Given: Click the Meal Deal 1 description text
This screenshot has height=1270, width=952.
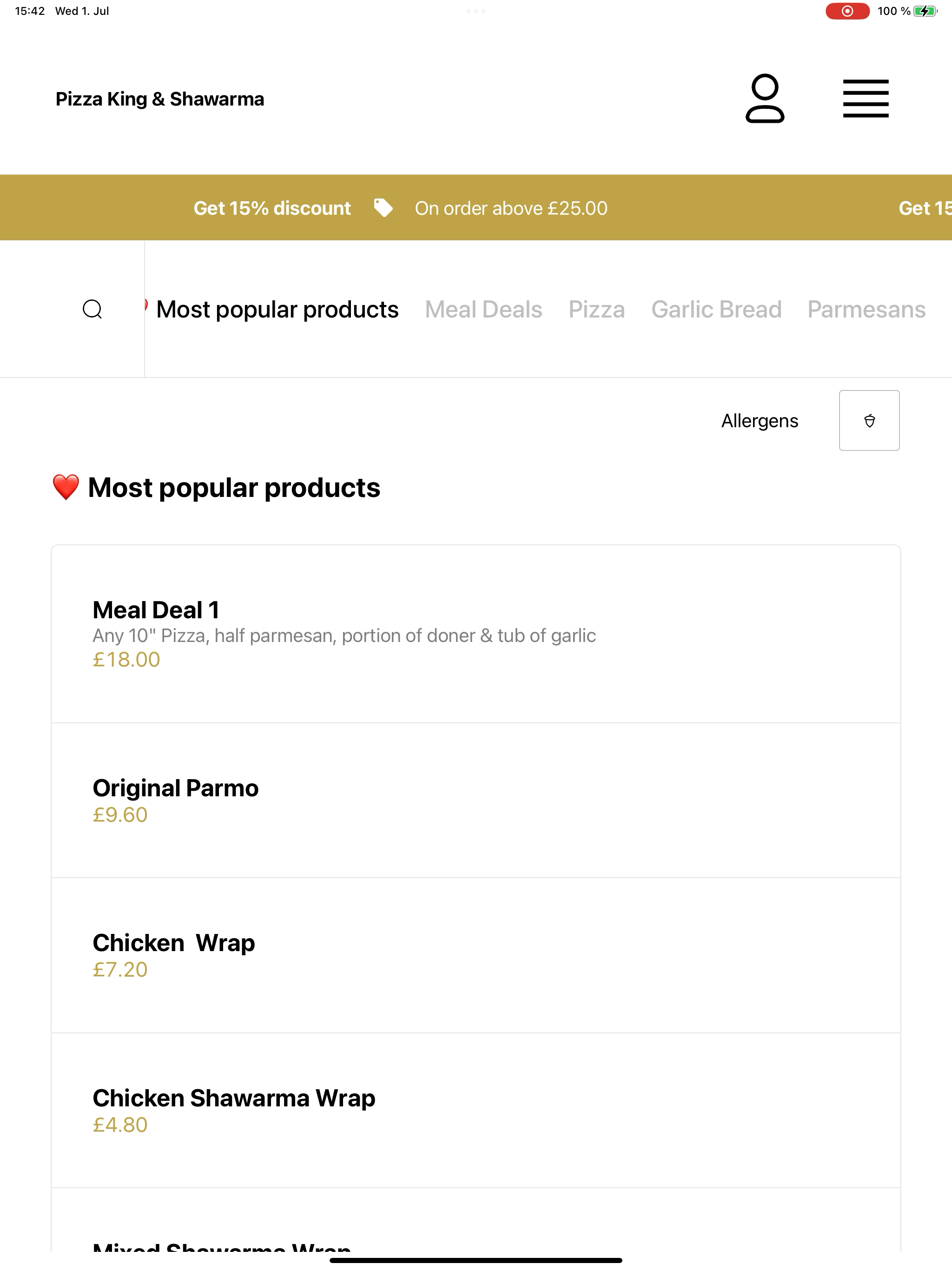Looking at the screenshot, I should 344,635.
